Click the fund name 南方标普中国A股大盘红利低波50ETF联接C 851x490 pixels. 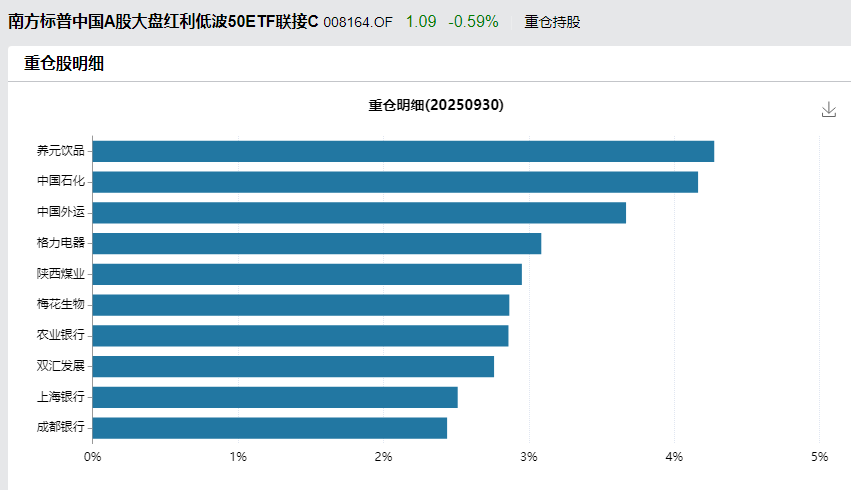pos(163,22)
